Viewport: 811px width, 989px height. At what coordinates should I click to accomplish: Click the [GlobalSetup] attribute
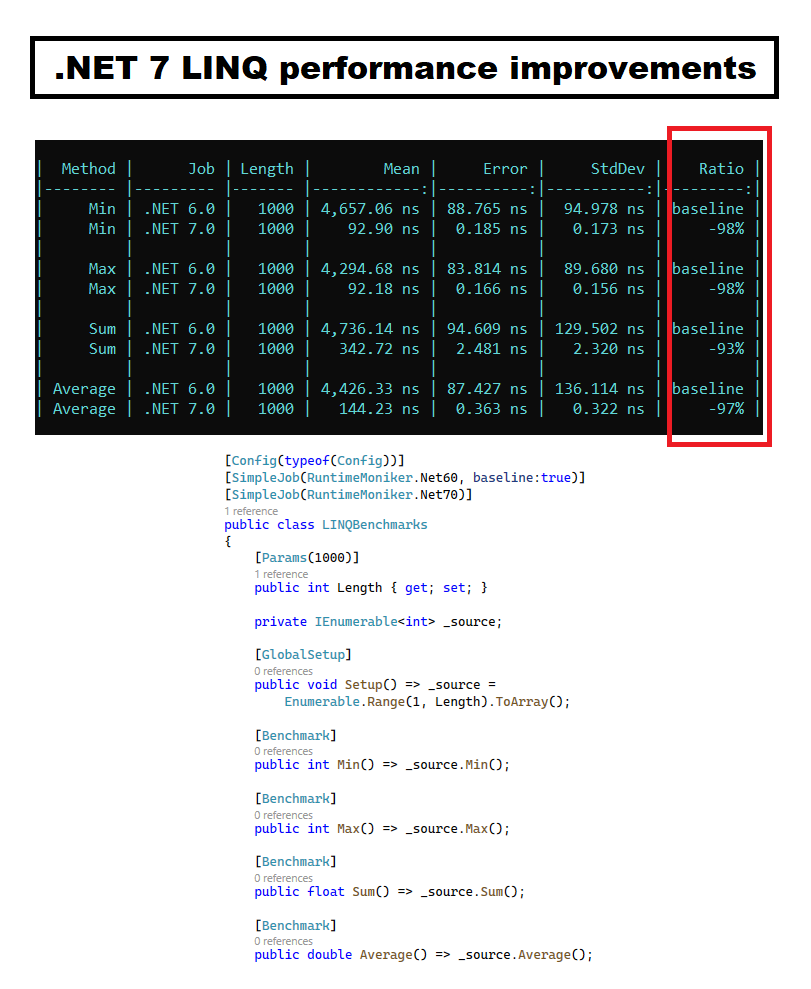(301, 654)
